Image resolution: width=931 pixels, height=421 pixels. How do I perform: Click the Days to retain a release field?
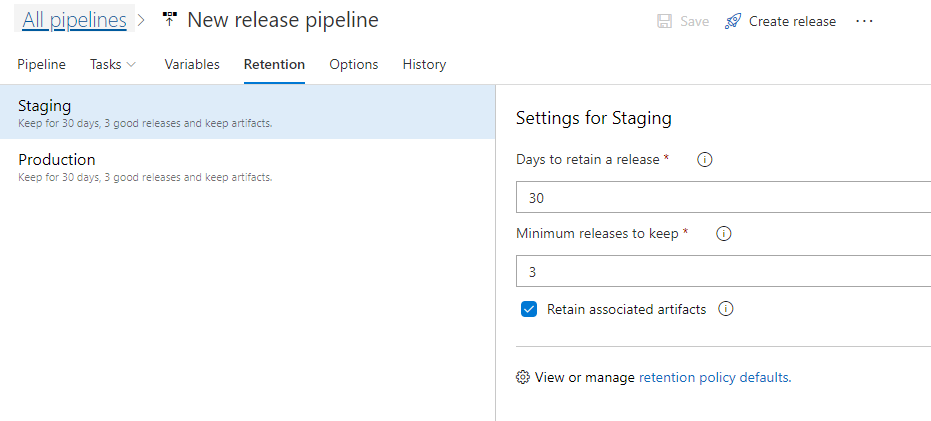click(x=723, y=198)
